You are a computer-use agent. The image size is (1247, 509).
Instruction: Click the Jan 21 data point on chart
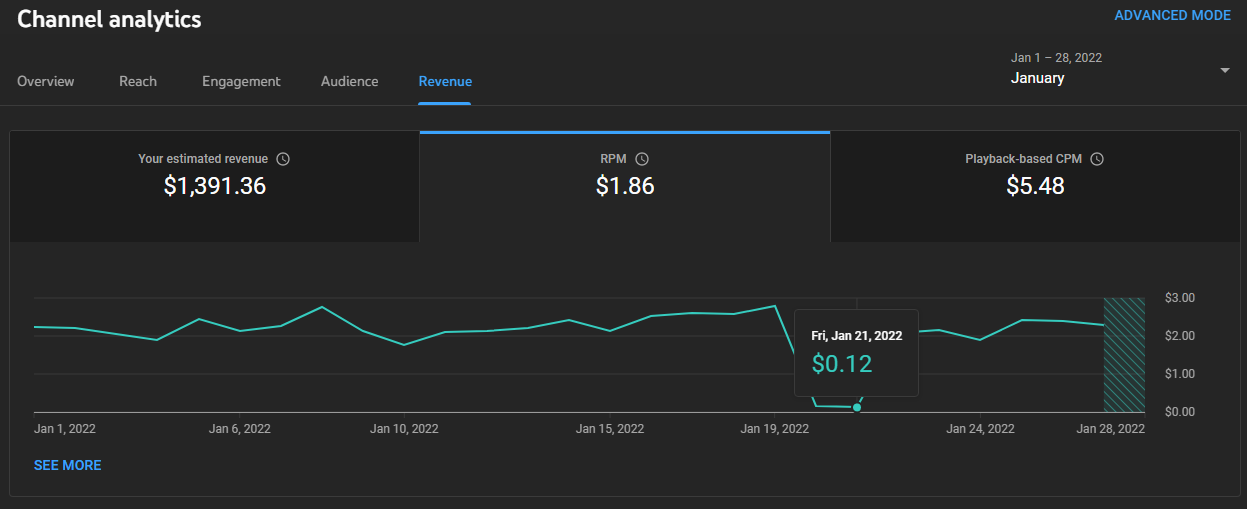[857, 407]
